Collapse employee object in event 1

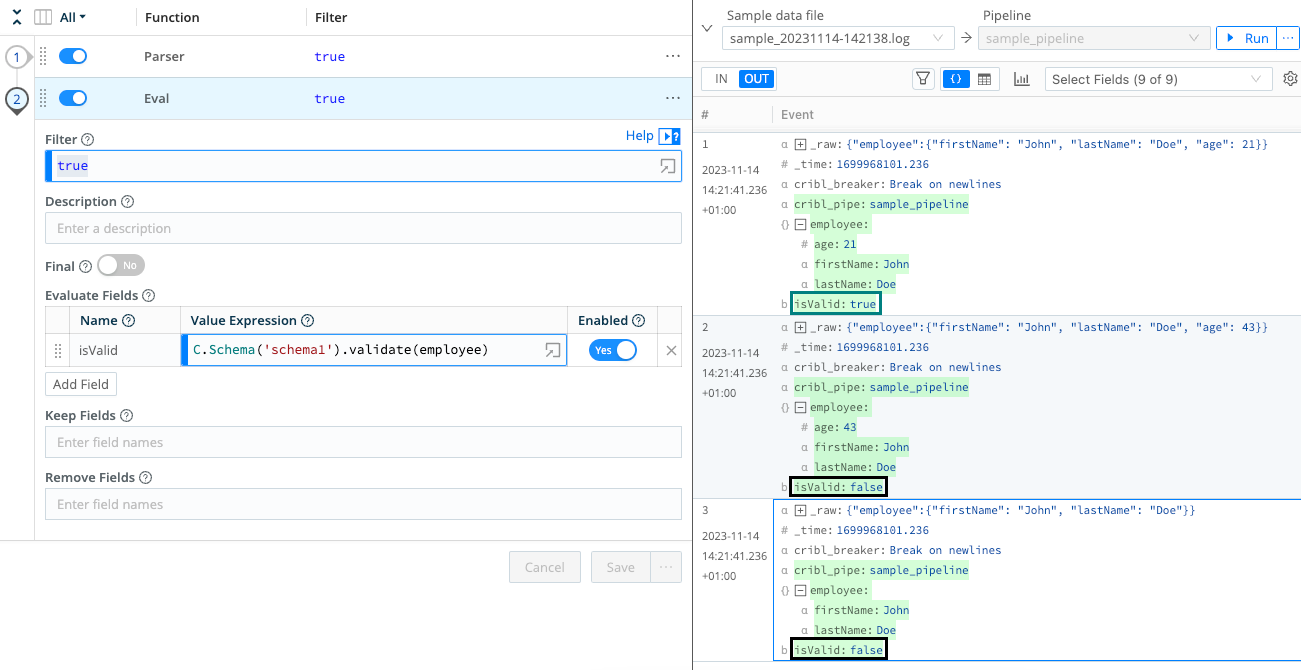pos(800,224)
